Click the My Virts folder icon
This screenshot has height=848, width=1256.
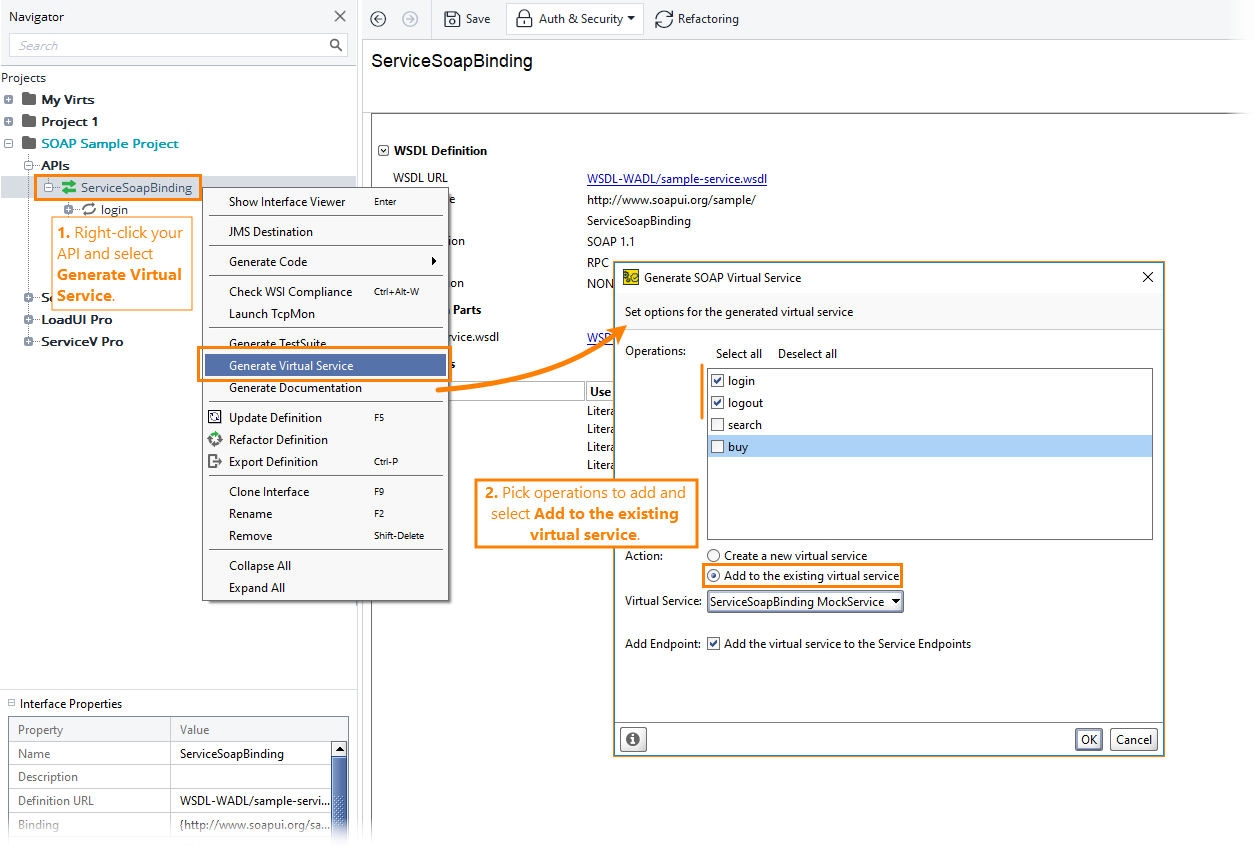[x=29, y=99]
